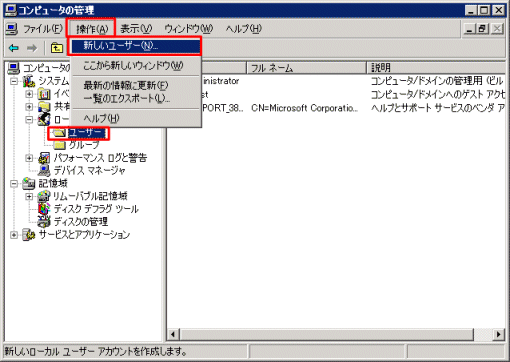
Task: Select デバイス マネージャ tree item
Action: tap(89, 171)
